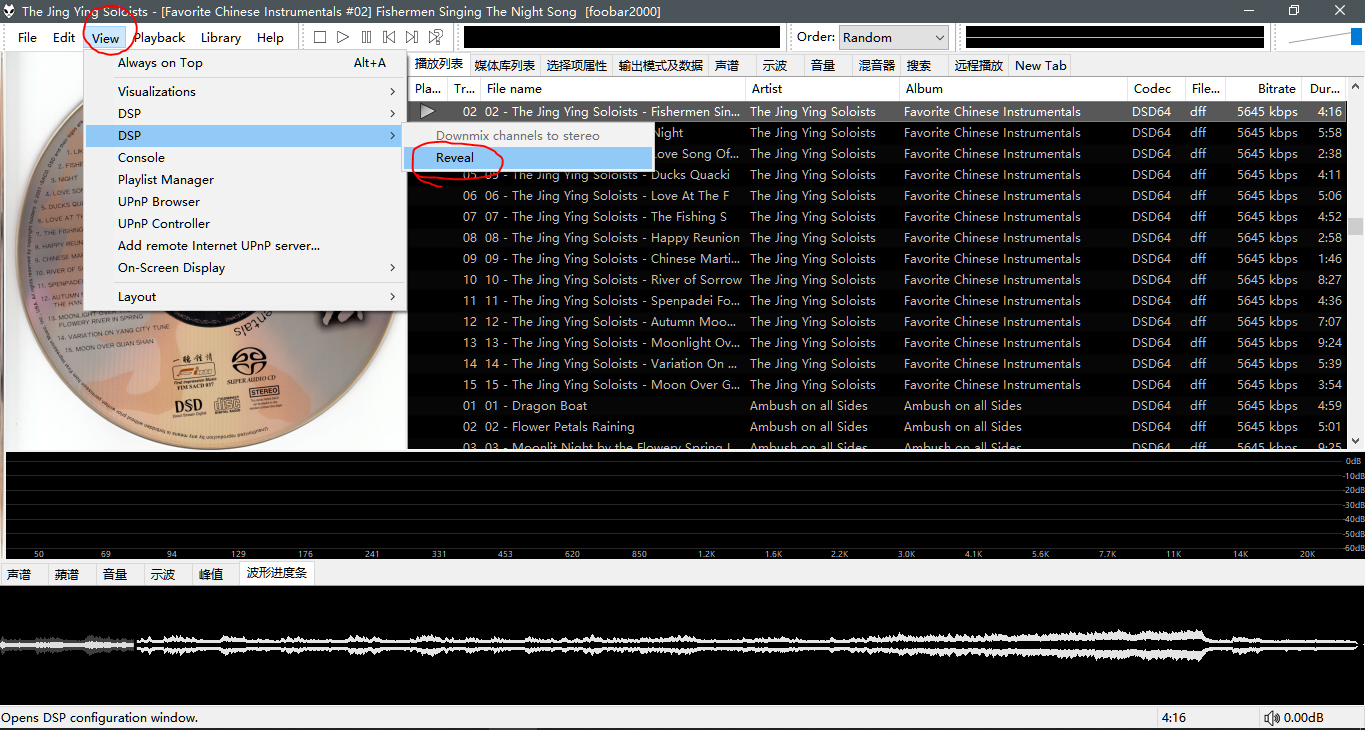Viewport: 1365px width, 730px height.
Task: Open the playback Order dropdown
Action: (894, 37)
